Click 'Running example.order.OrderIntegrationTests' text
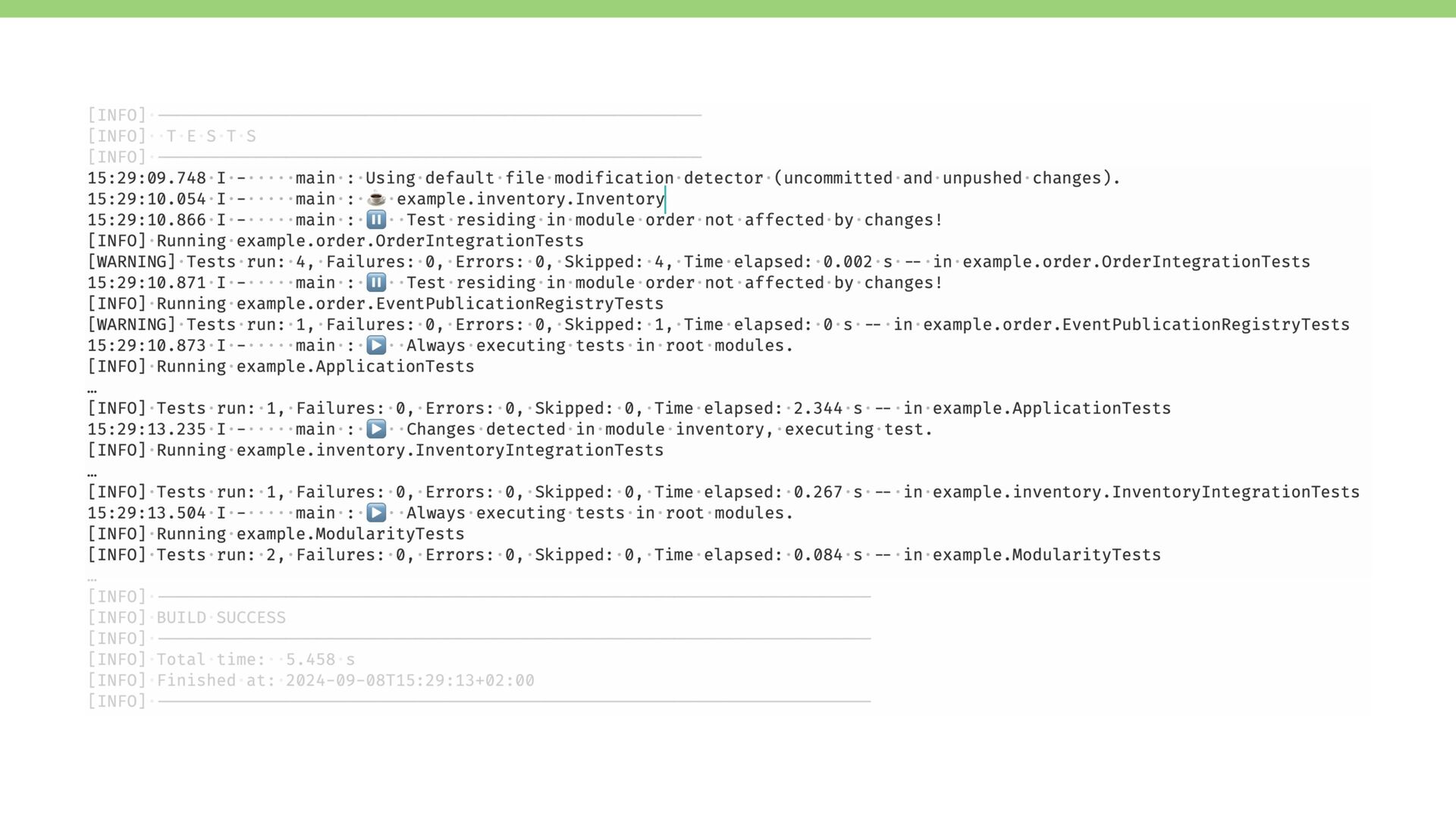The image size is (1456, 819). (370, 241)
